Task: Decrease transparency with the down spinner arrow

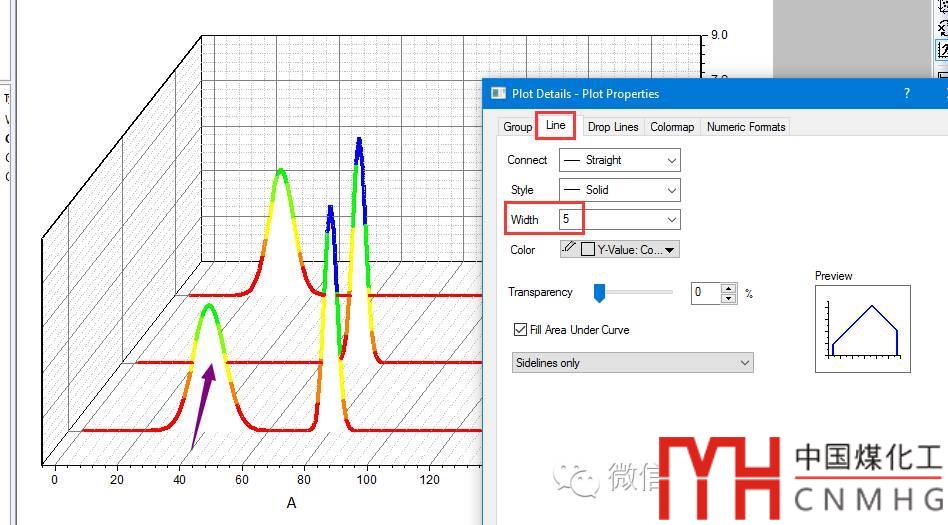Action: pos(728,298)
